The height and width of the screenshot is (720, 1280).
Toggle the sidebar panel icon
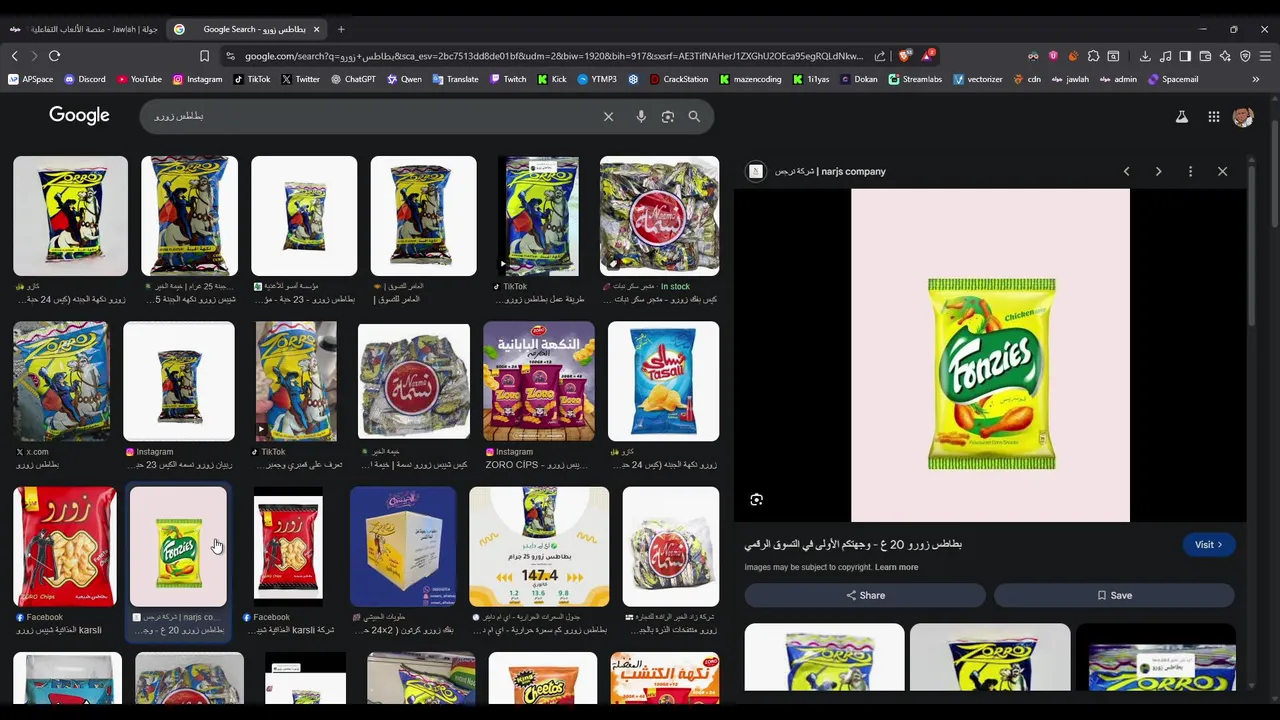point(1185,56)
